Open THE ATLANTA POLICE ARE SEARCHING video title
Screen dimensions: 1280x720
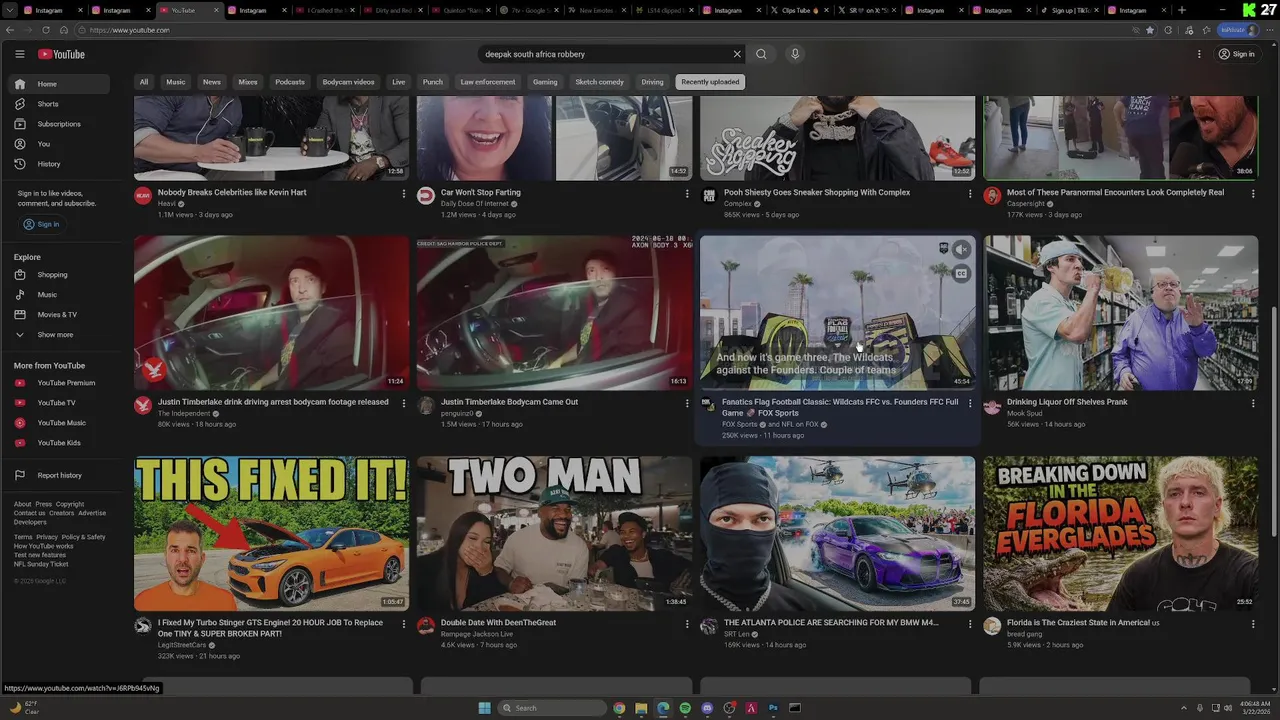coord(831,622)
